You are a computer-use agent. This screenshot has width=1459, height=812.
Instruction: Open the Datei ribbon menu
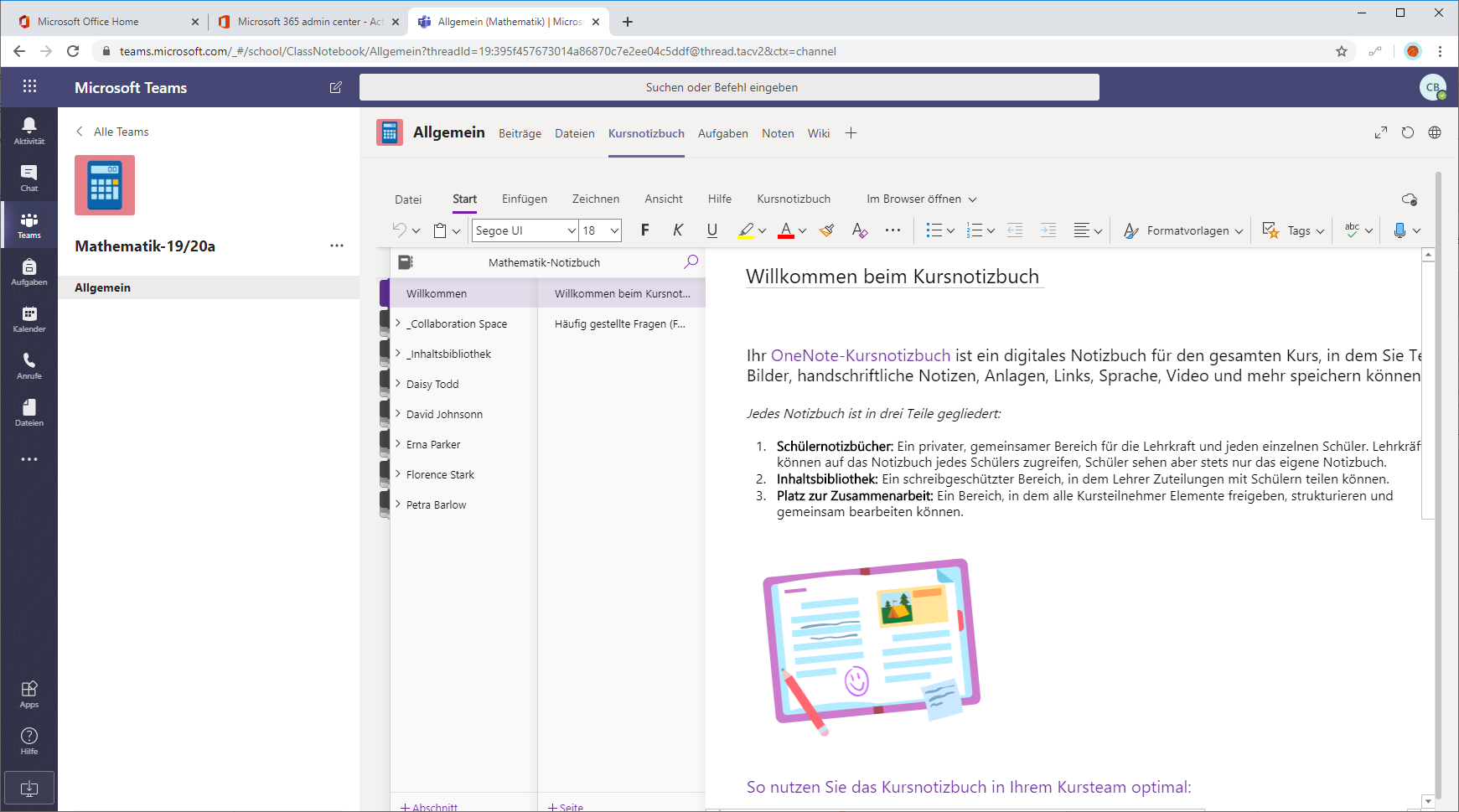(408, 199)
